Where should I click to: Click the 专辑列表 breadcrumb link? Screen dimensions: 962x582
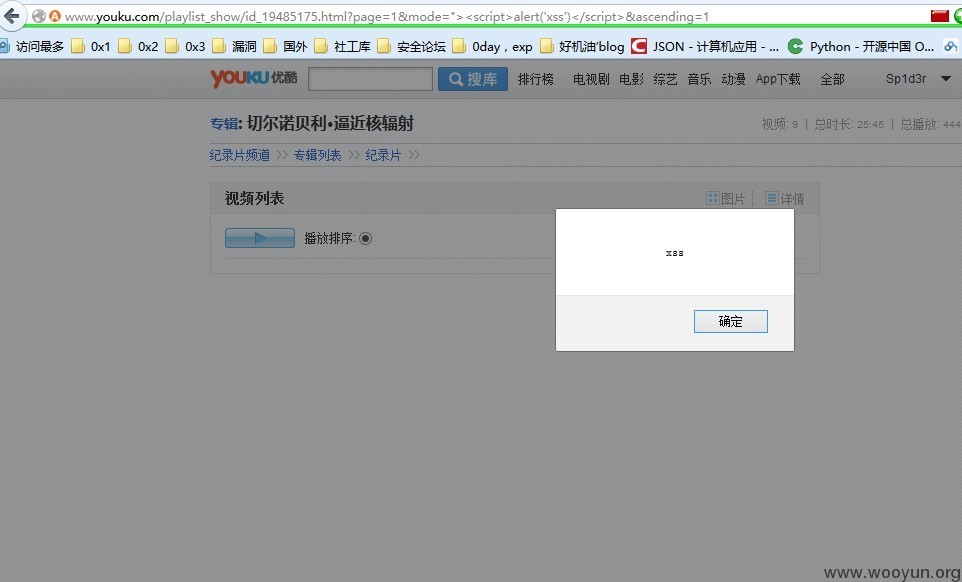[x=317, y=155]
